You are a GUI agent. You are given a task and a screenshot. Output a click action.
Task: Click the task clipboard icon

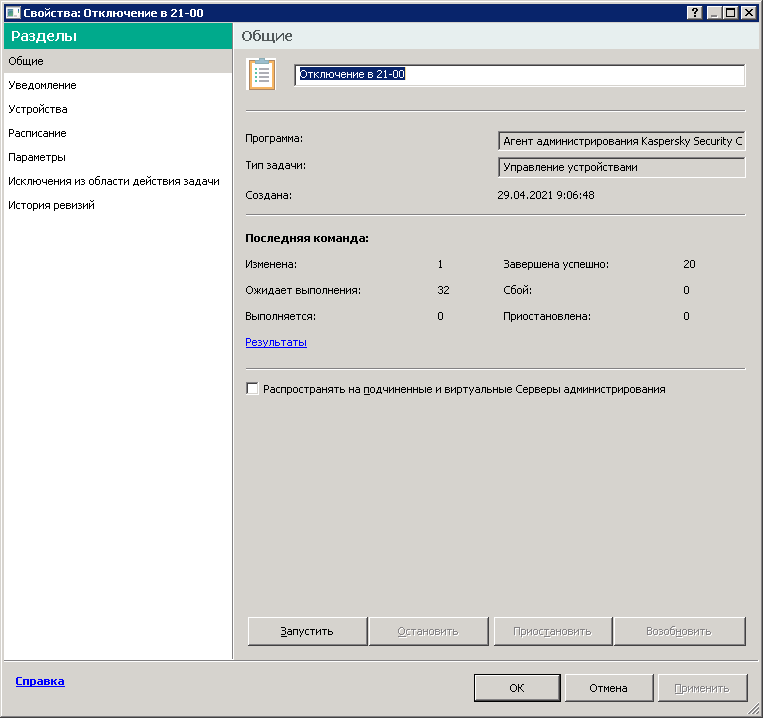[262, 74]
